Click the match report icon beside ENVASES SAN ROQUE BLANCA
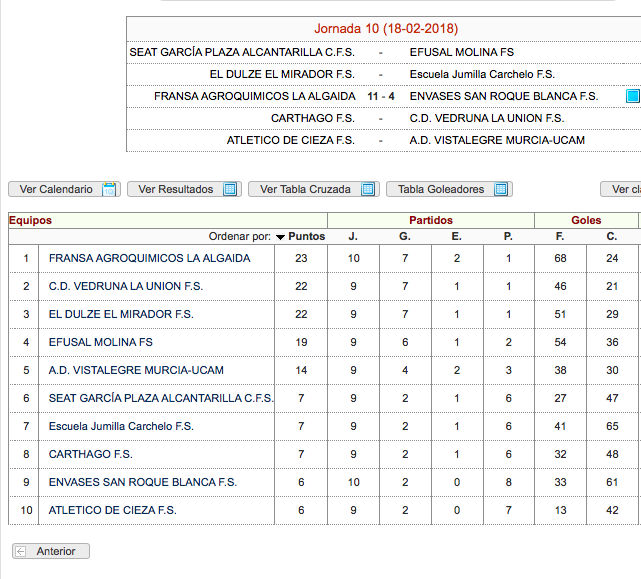The height and width of the screenshot is (579, 641). coord(631,97)
